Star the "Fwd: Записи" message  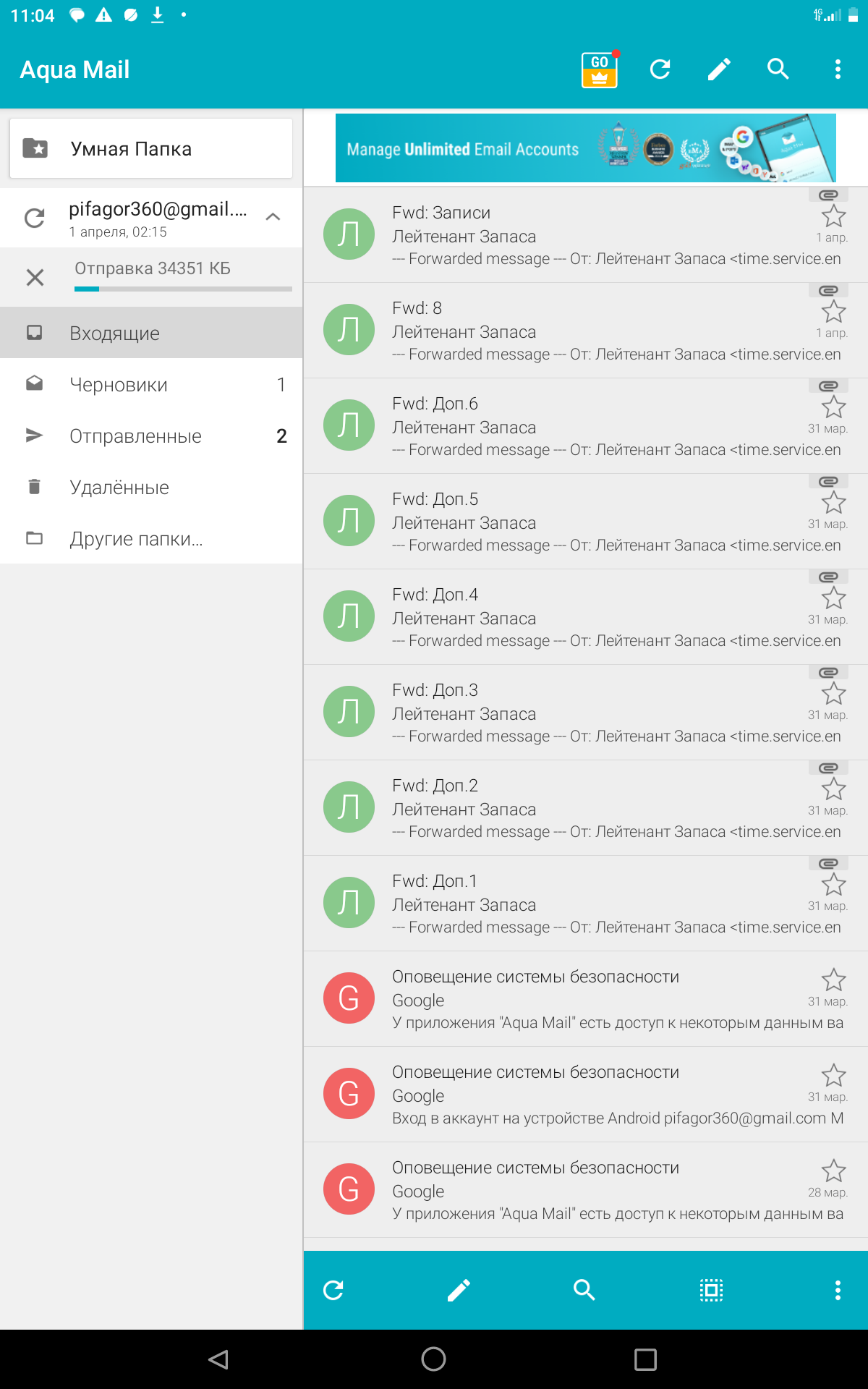[x=833, y=216]
